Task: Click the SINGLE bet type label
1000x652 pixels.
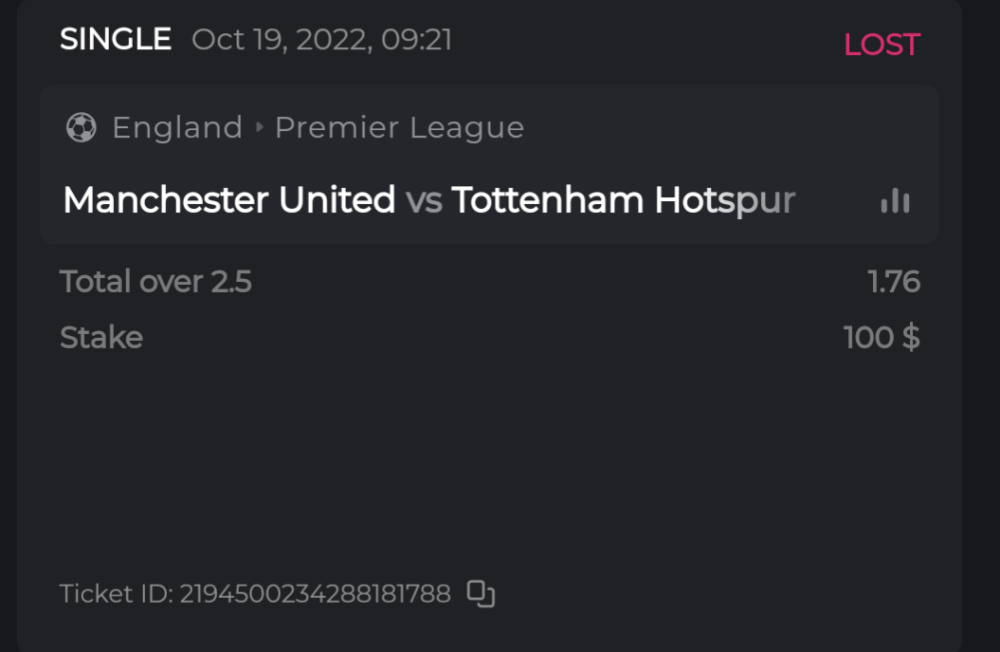Action: click(x=115, y=38)
